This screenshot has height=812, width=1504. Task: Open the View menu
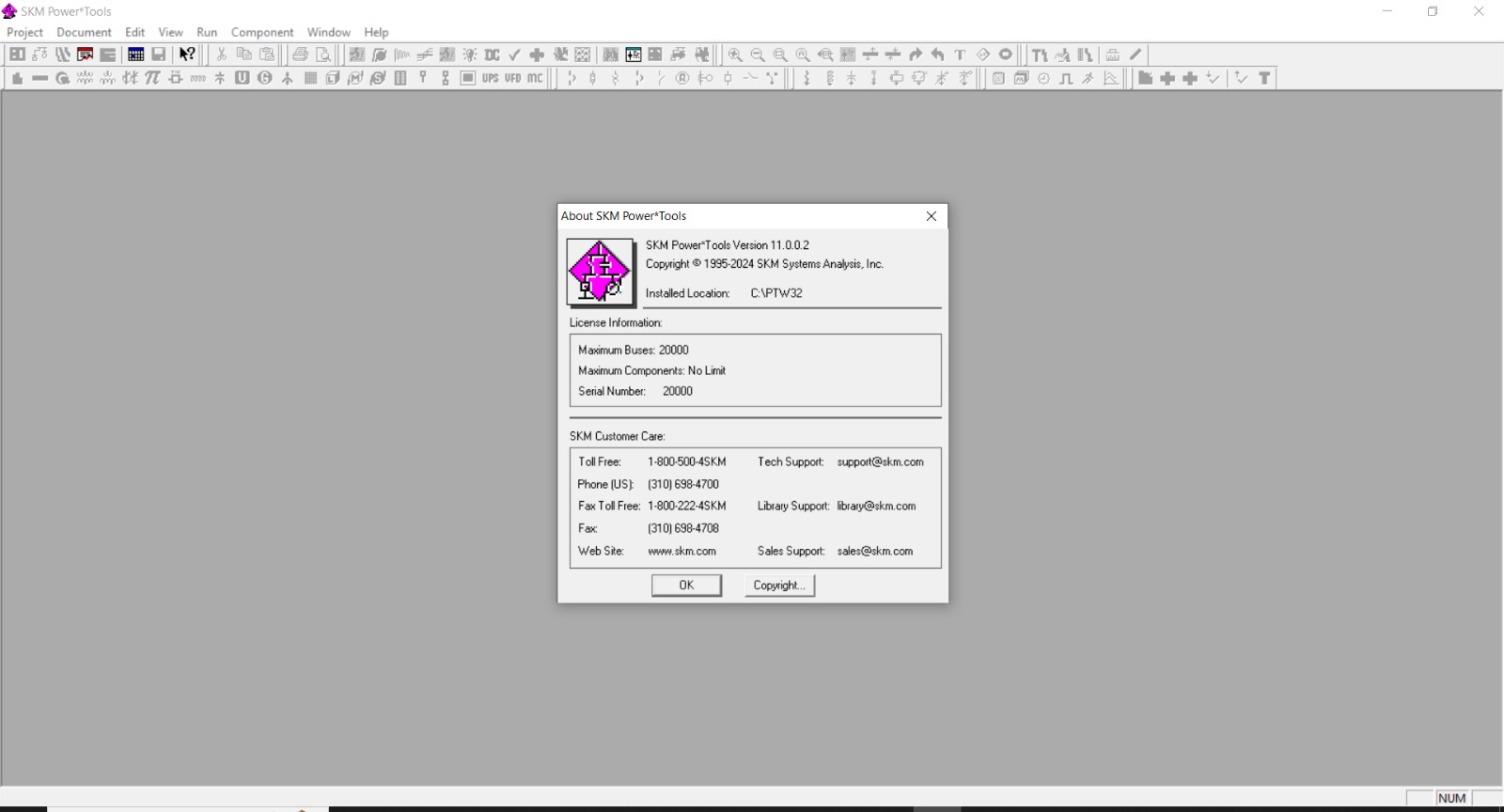[171, 32]
